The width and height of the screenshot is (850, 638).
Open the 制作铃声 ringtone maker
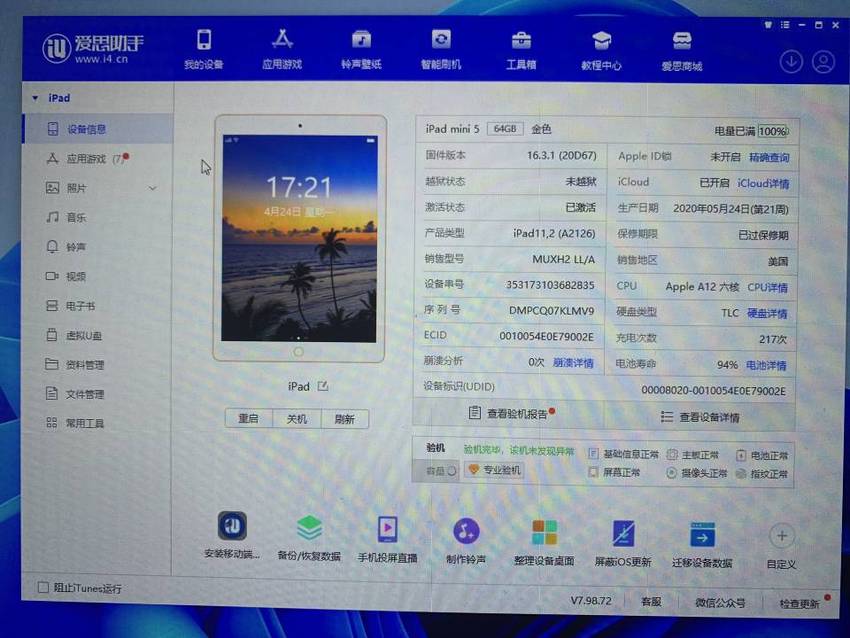pyautogui.click(x=466, y=539)
